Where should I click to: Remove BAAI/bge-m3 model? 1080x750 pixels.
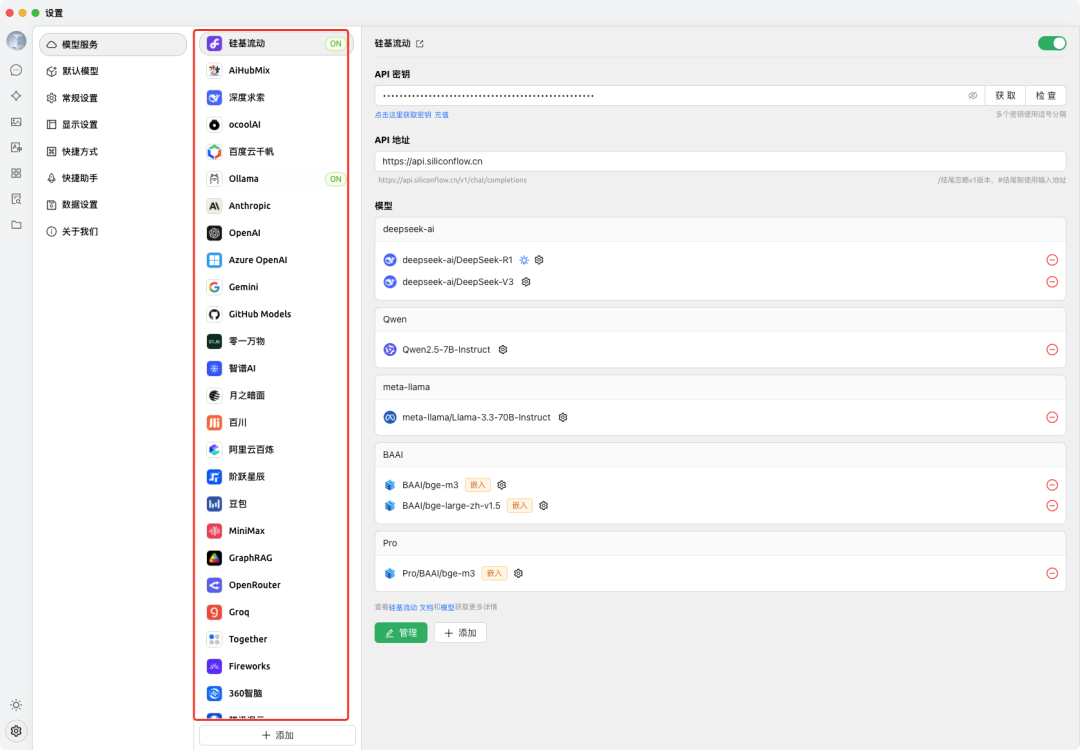pyautogui.click(x=1052, y=485)
